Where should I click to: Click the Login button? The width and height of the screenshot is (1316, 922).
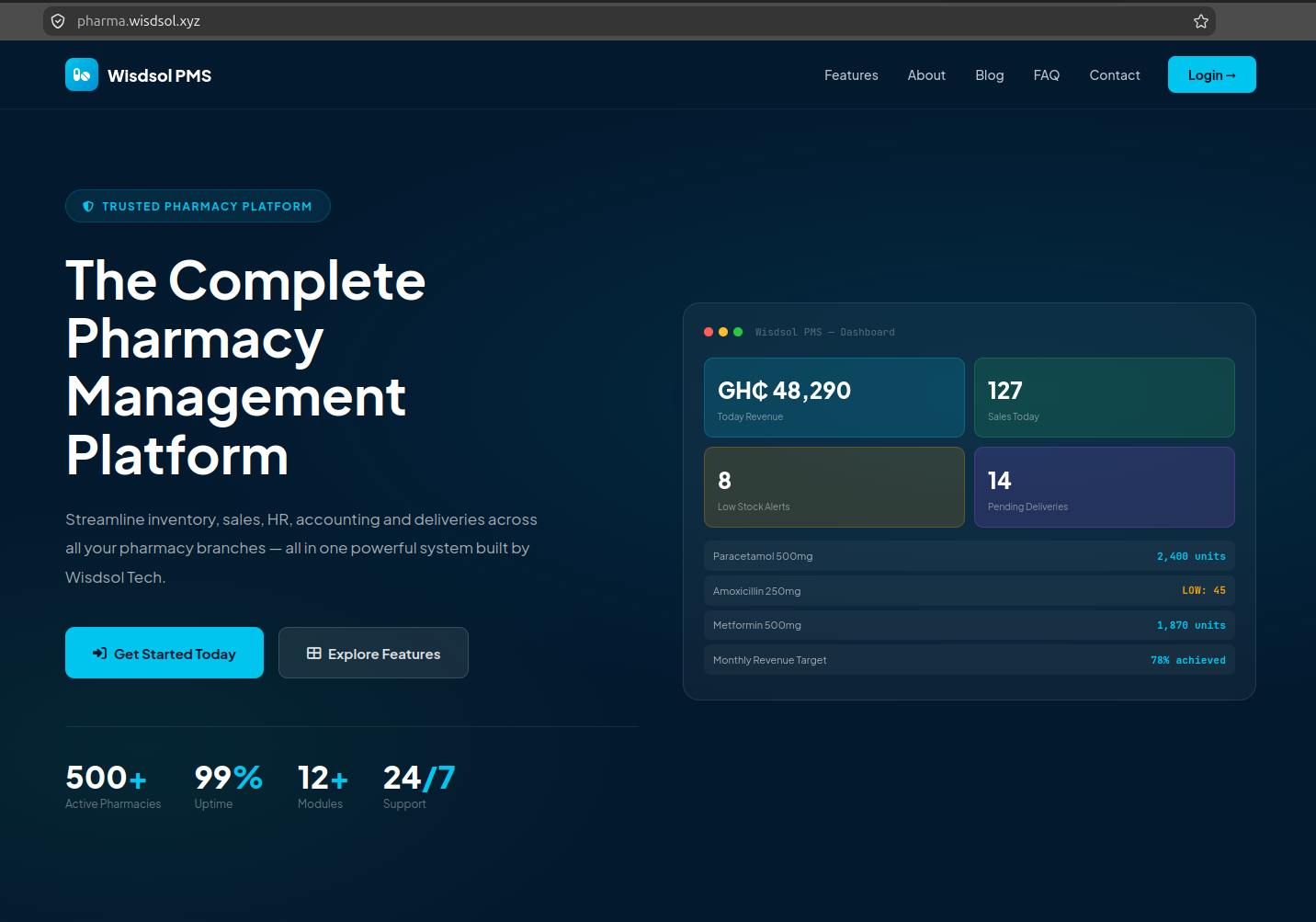coord(1212,74)
